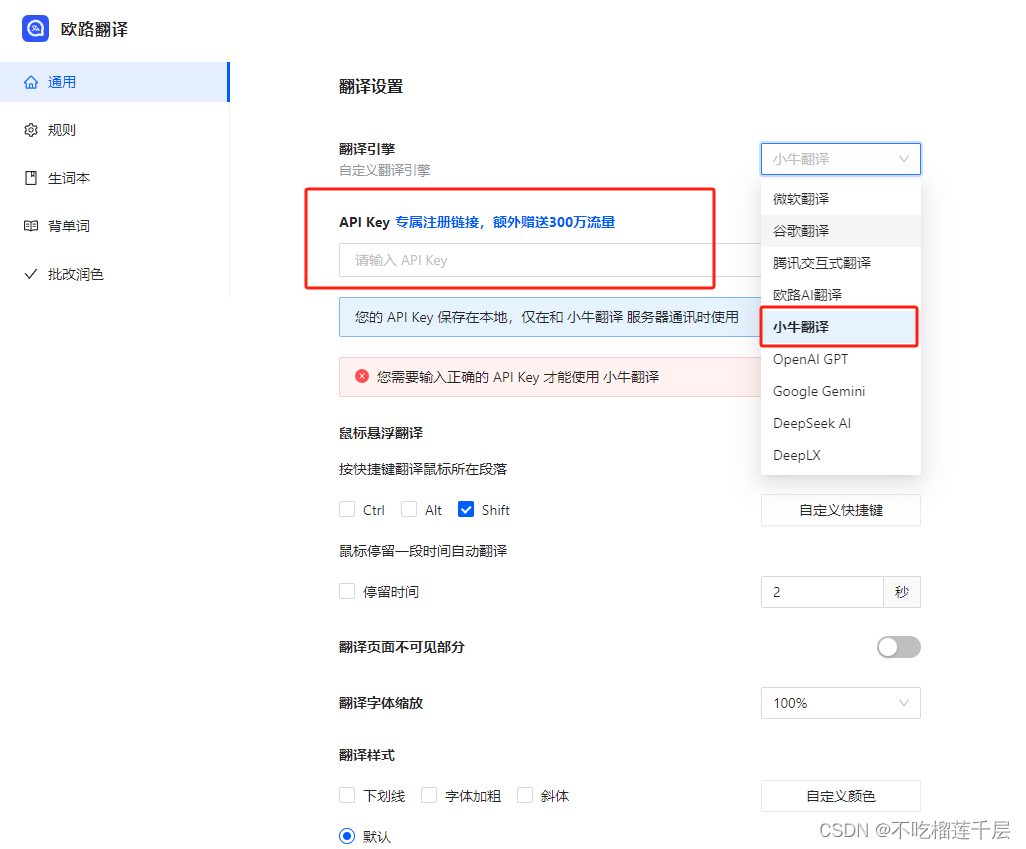Click the checkmark icon beside 批改润色
The width and height of the screenshot is (1026, 849).
pos(31,274)
